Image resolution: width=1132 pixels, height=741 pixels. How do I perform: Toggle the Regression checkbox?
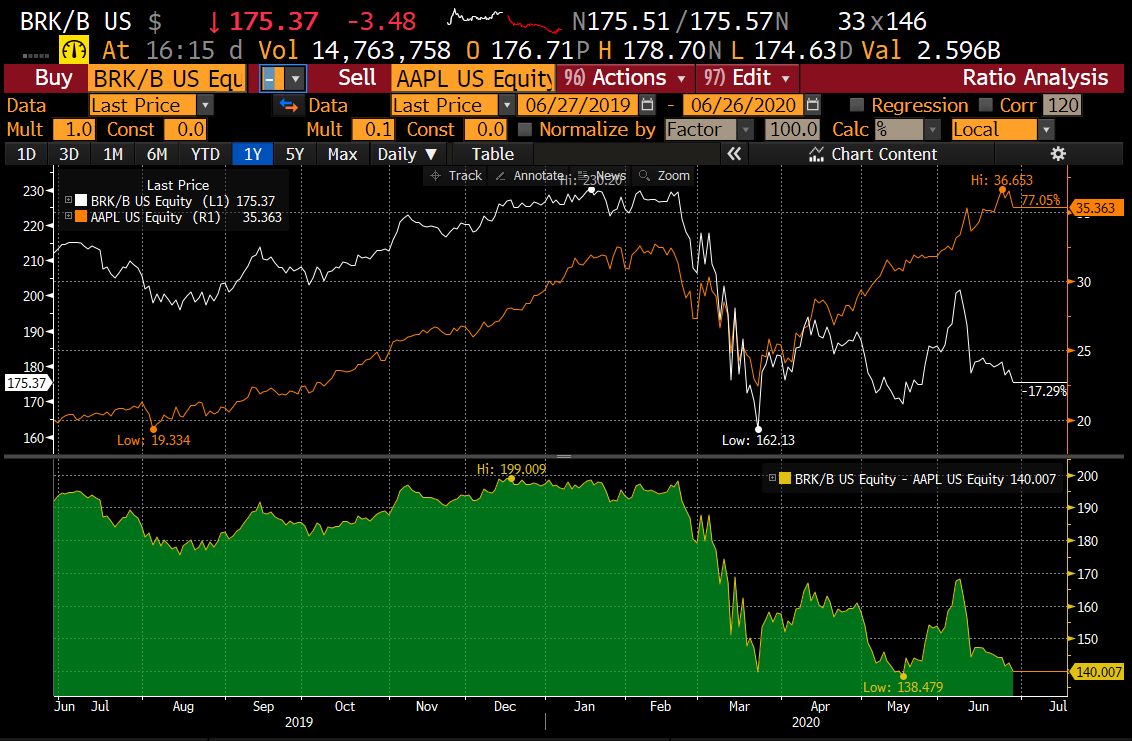[x=857, y=105]
